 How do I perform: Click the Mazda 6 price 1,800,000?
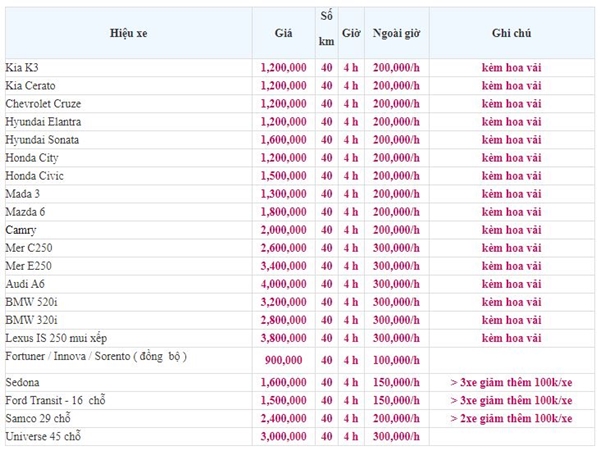pos(284,212)
